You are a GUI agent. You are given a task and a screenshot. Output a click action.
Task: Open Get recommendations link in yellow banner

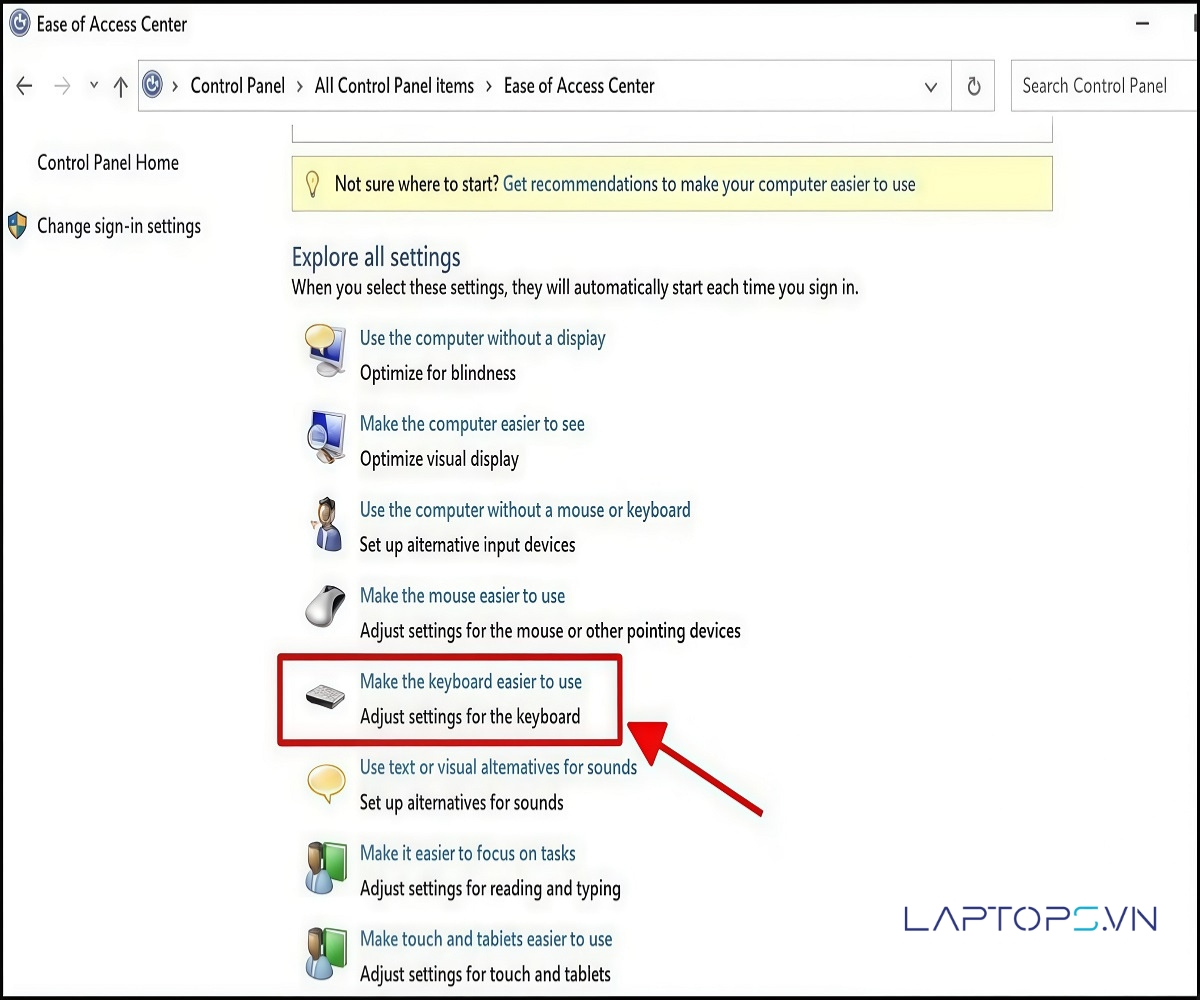[709, 184]
